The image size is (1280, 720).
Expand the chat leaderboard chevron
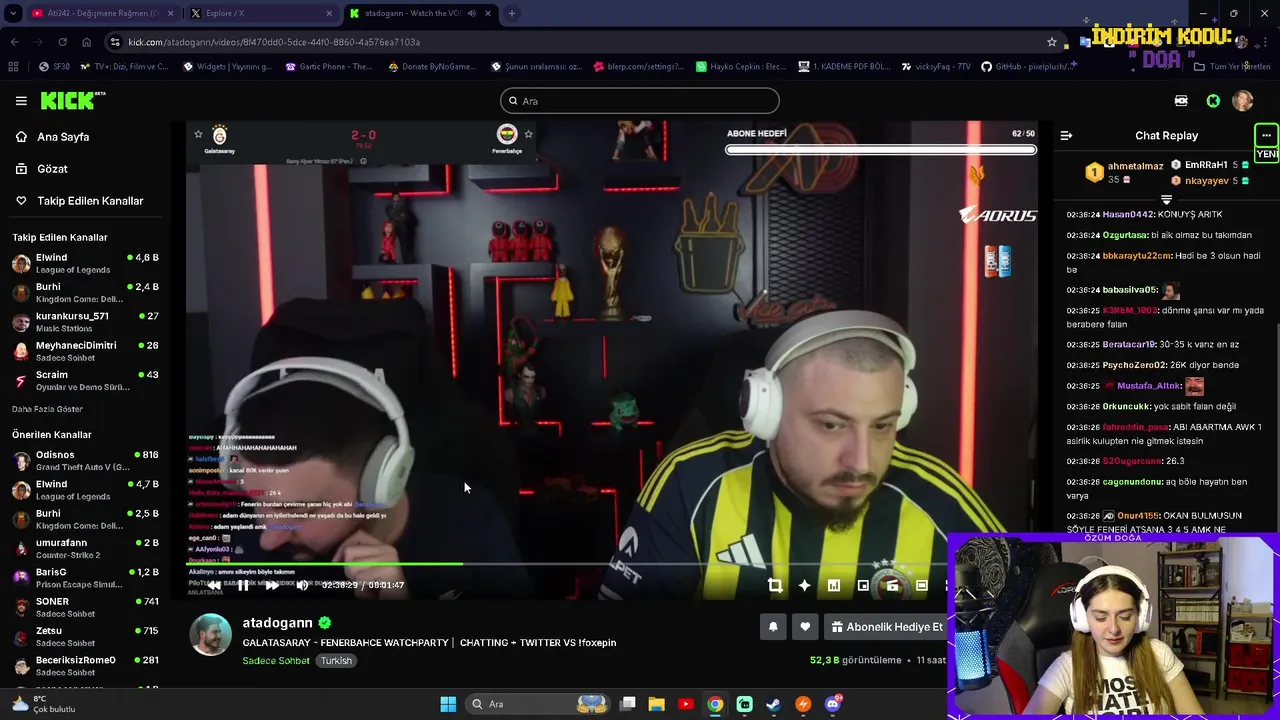pyautogui.click(x=1166, y=201)
